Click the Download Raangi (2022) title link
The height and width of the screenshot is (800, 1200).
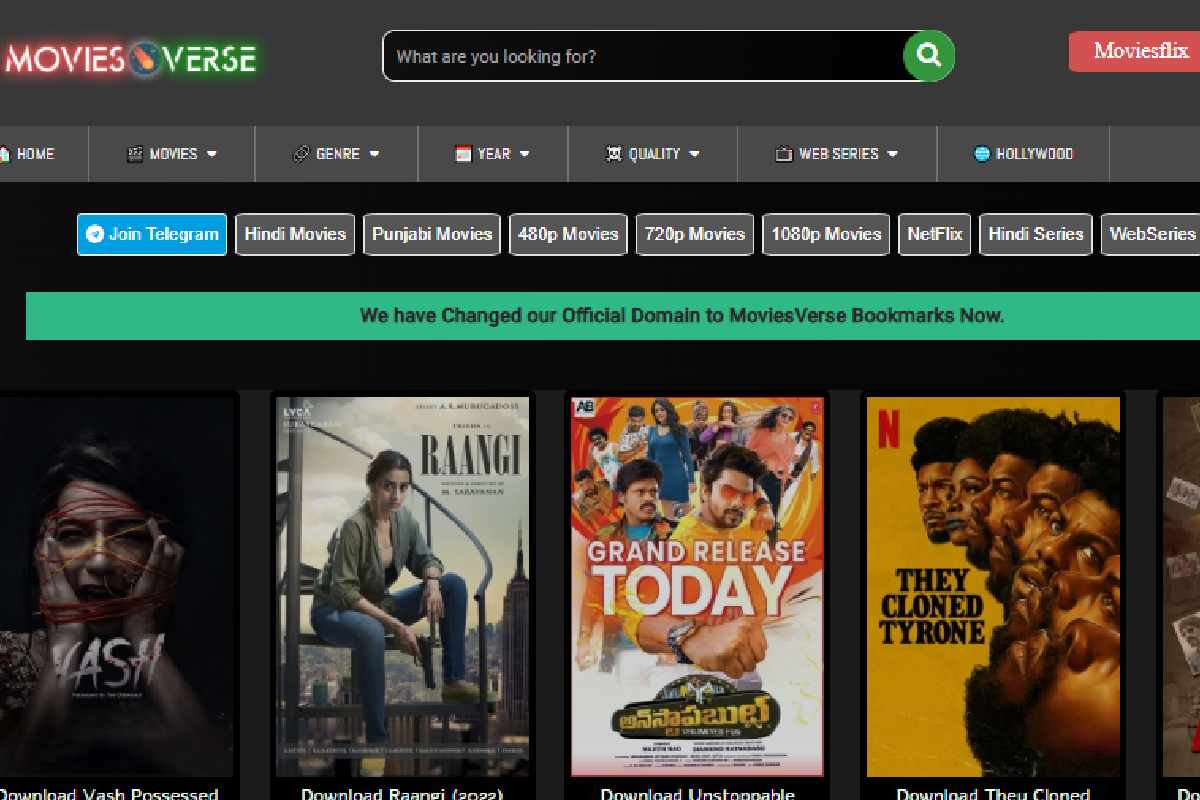pos(402,793)
